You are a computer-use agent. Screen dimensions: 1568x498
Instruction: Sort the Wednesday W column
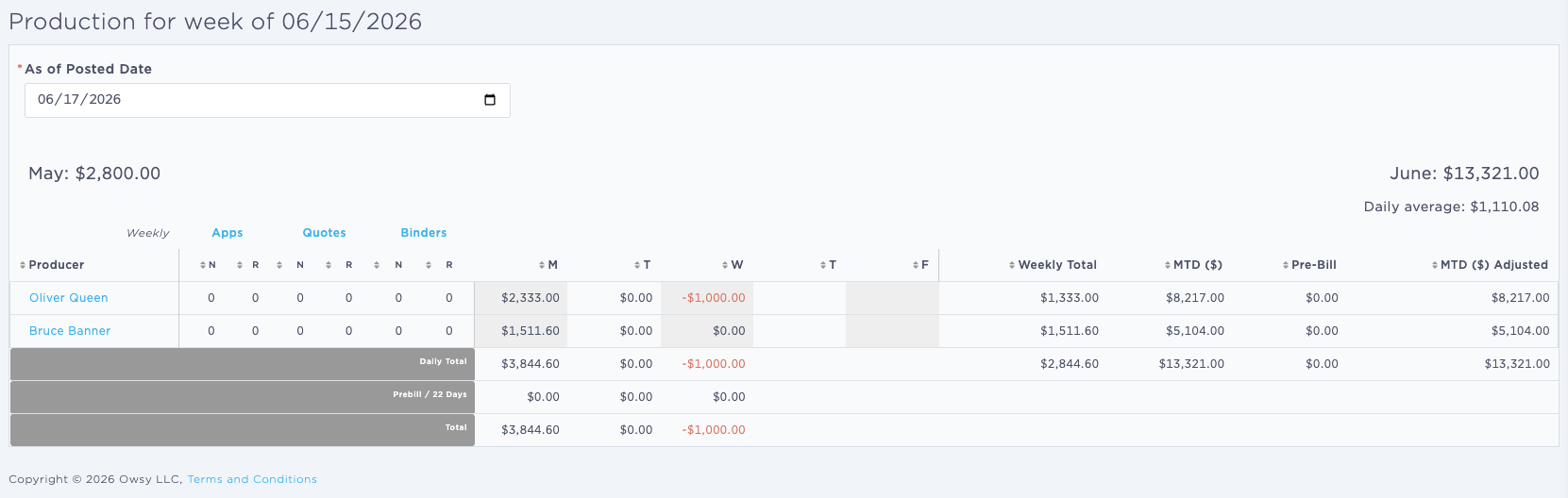click(x=733, y=265)
